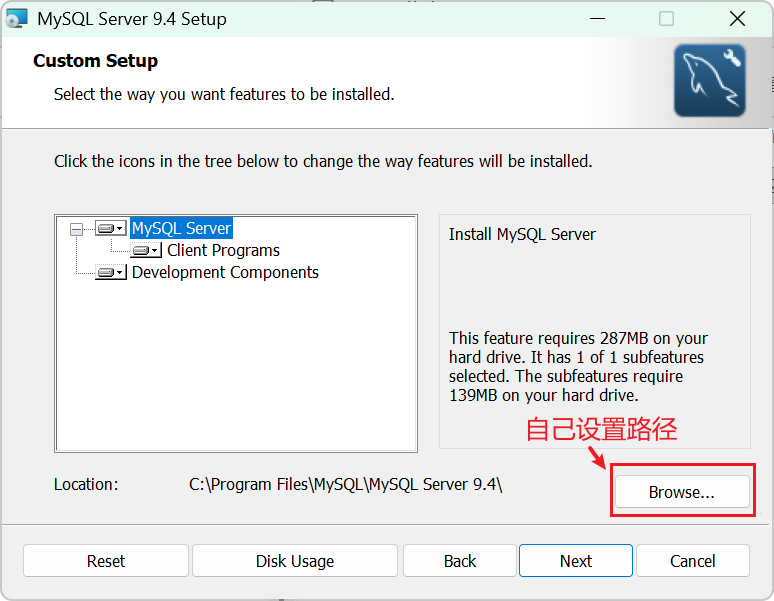
Task: Open the Development Components feature icon dropdown
Action: click(x=111, y=272)
